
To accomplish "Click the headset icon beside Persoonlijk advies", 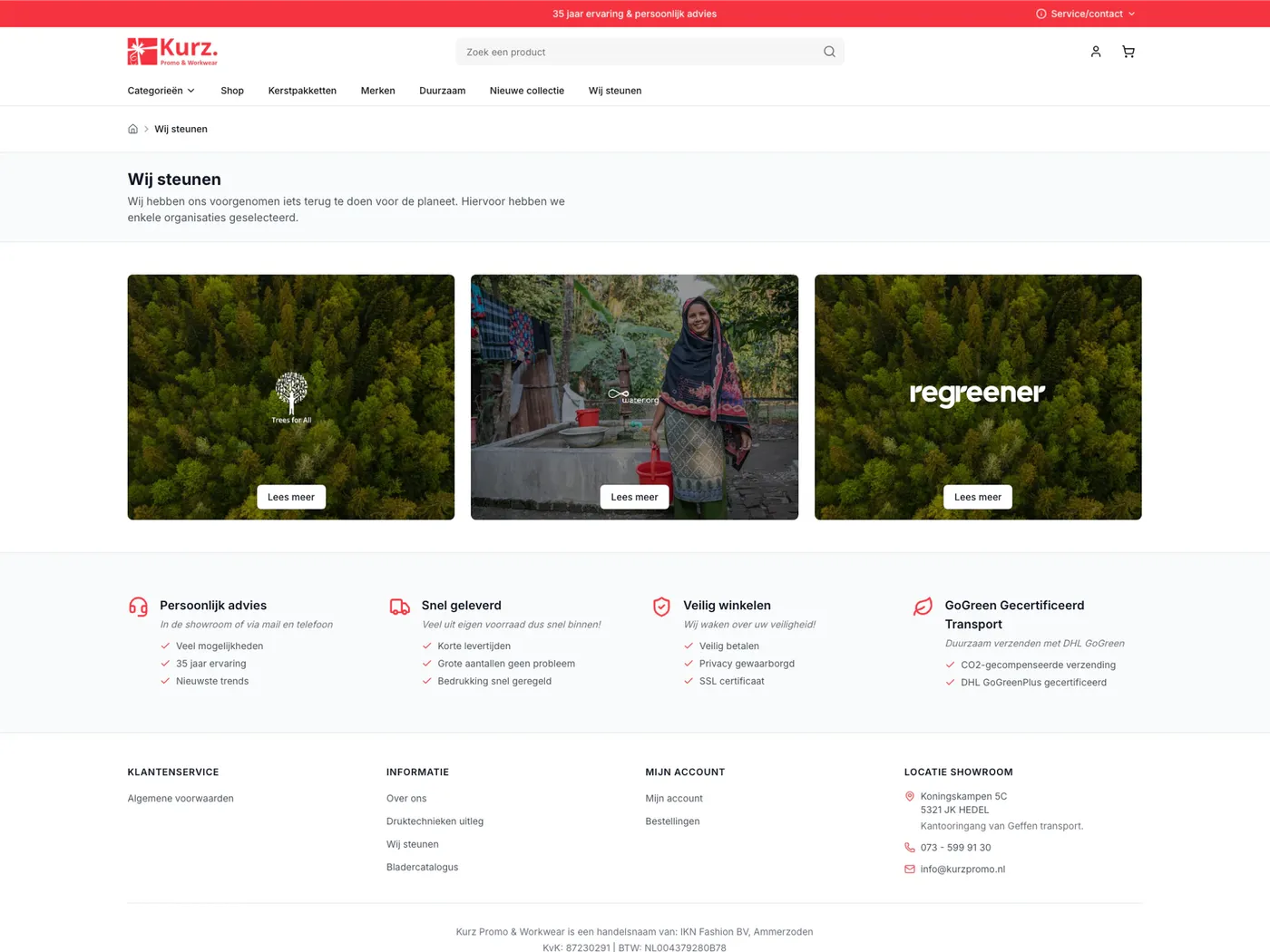I will pyautogui.click(x=138, y=607).
